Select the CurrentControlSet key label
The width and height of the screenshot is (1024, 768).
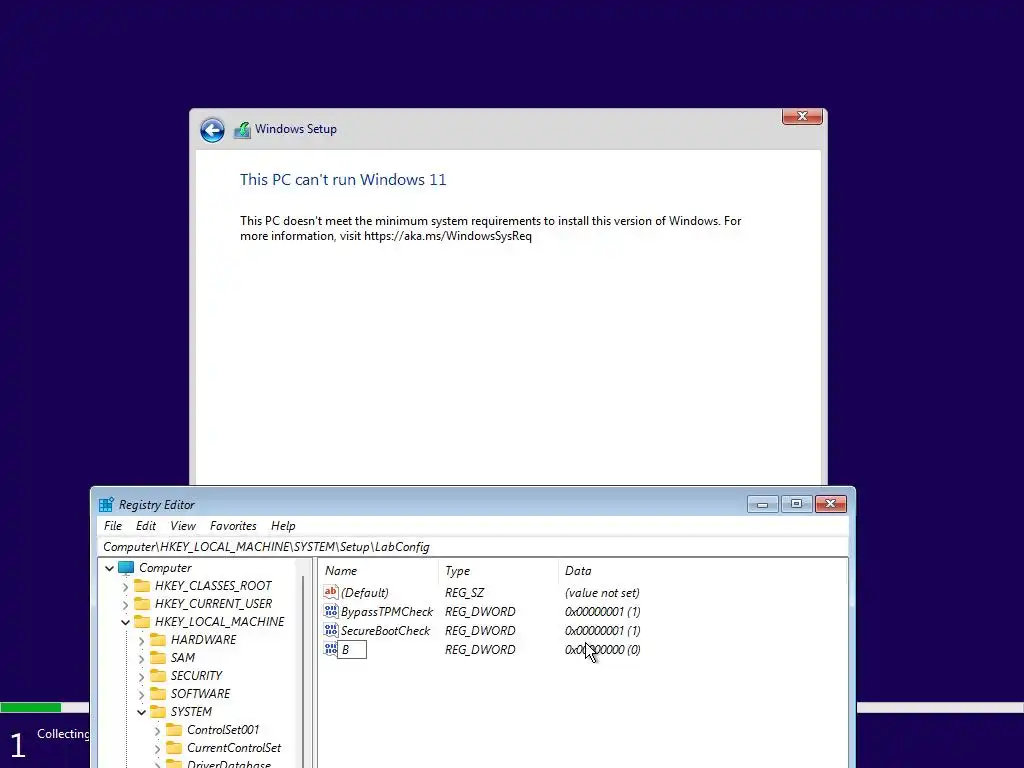[234, 748]
